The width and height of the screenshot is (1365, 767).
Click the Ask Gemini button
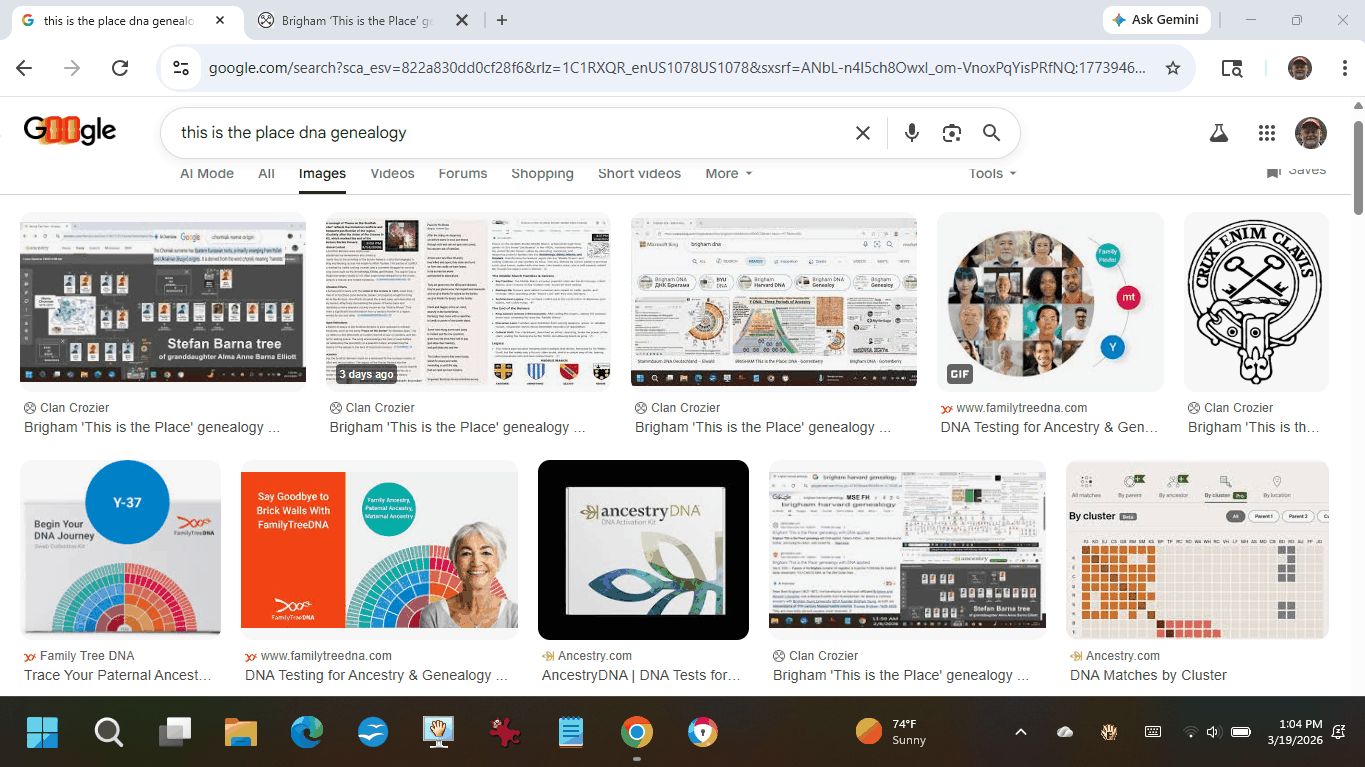pos(1157,20)
